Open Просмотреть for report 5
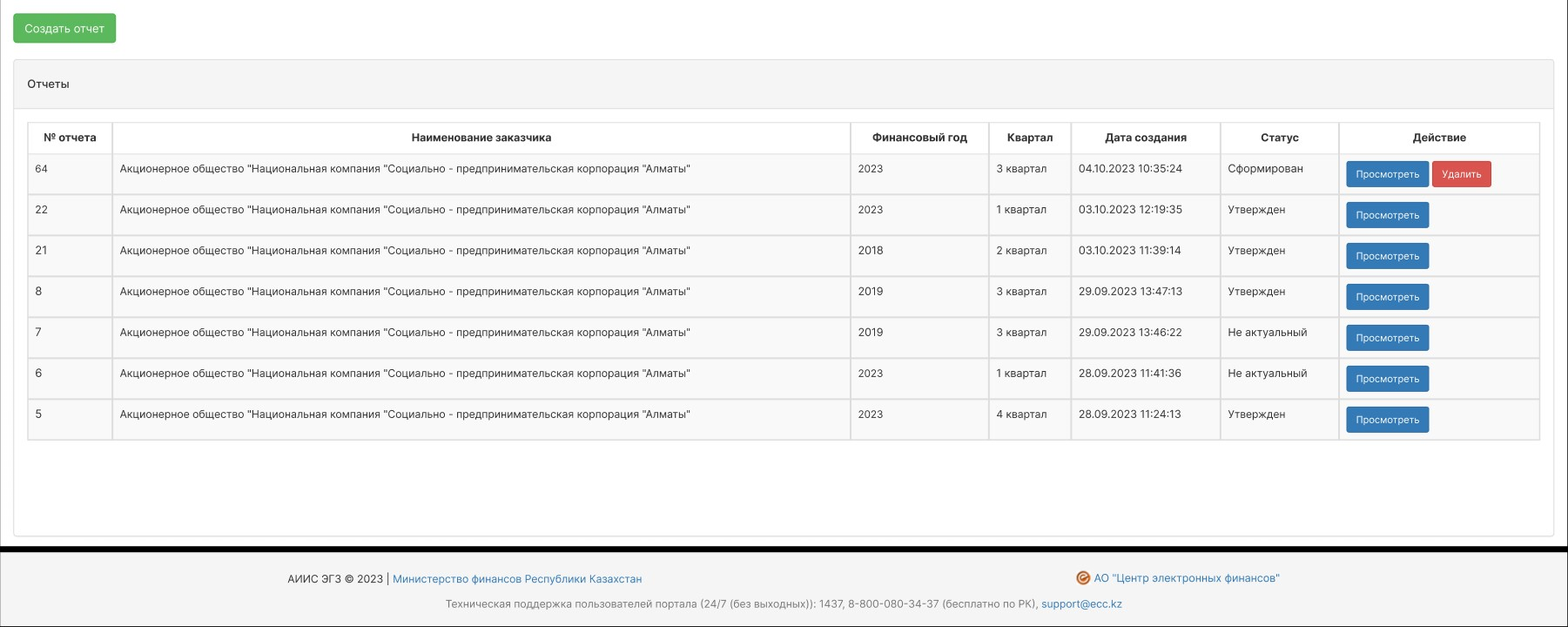The height and width of the screenshot is (627, 1568). (x=1387, y=420)
